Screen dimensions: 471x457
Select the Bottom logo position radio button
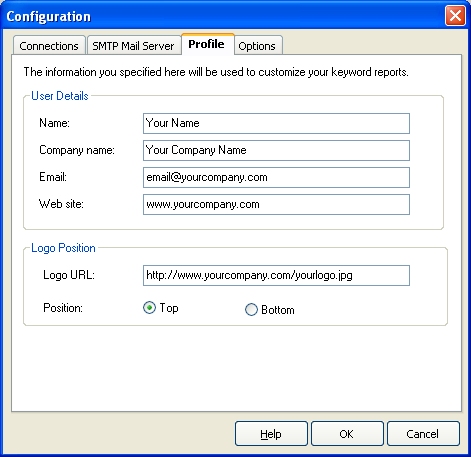pos(251,309)
